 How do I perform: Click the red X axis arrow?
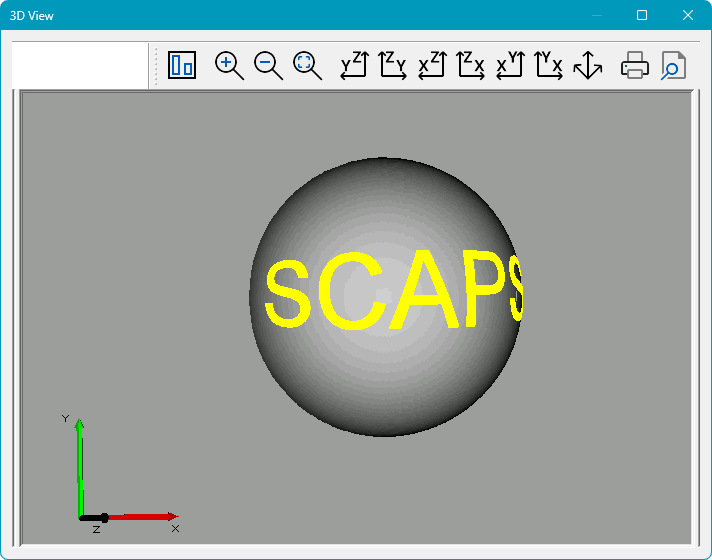[x=143, y=517]
